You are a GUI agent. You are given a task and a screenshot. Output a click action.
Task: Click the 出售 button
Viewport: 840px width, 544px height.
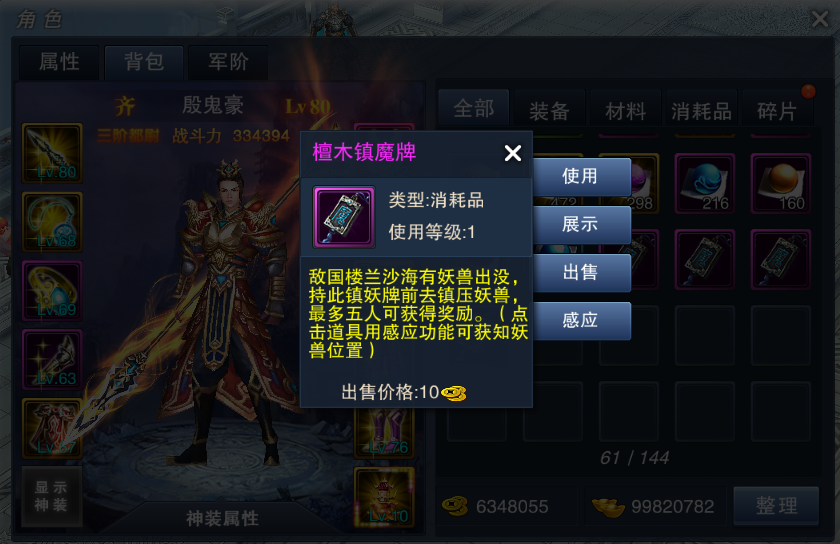[582, 272]
